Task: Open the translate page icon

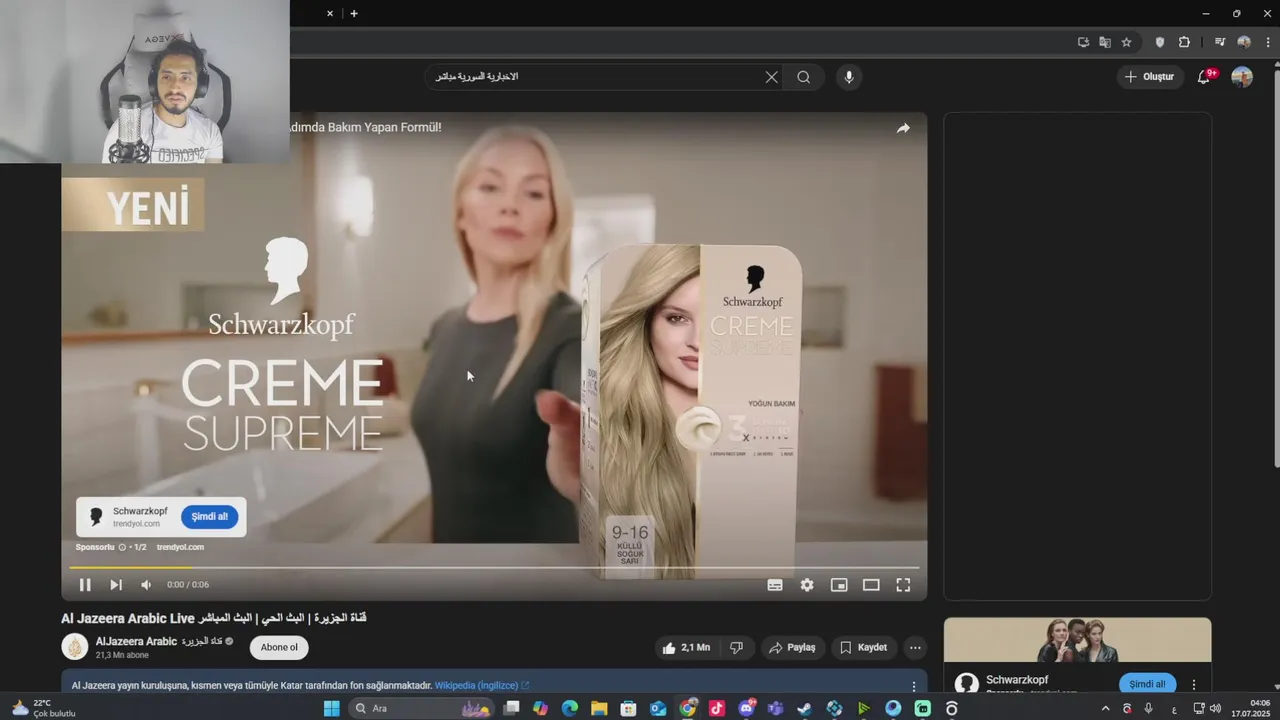Action: (x=1105, y=42)
